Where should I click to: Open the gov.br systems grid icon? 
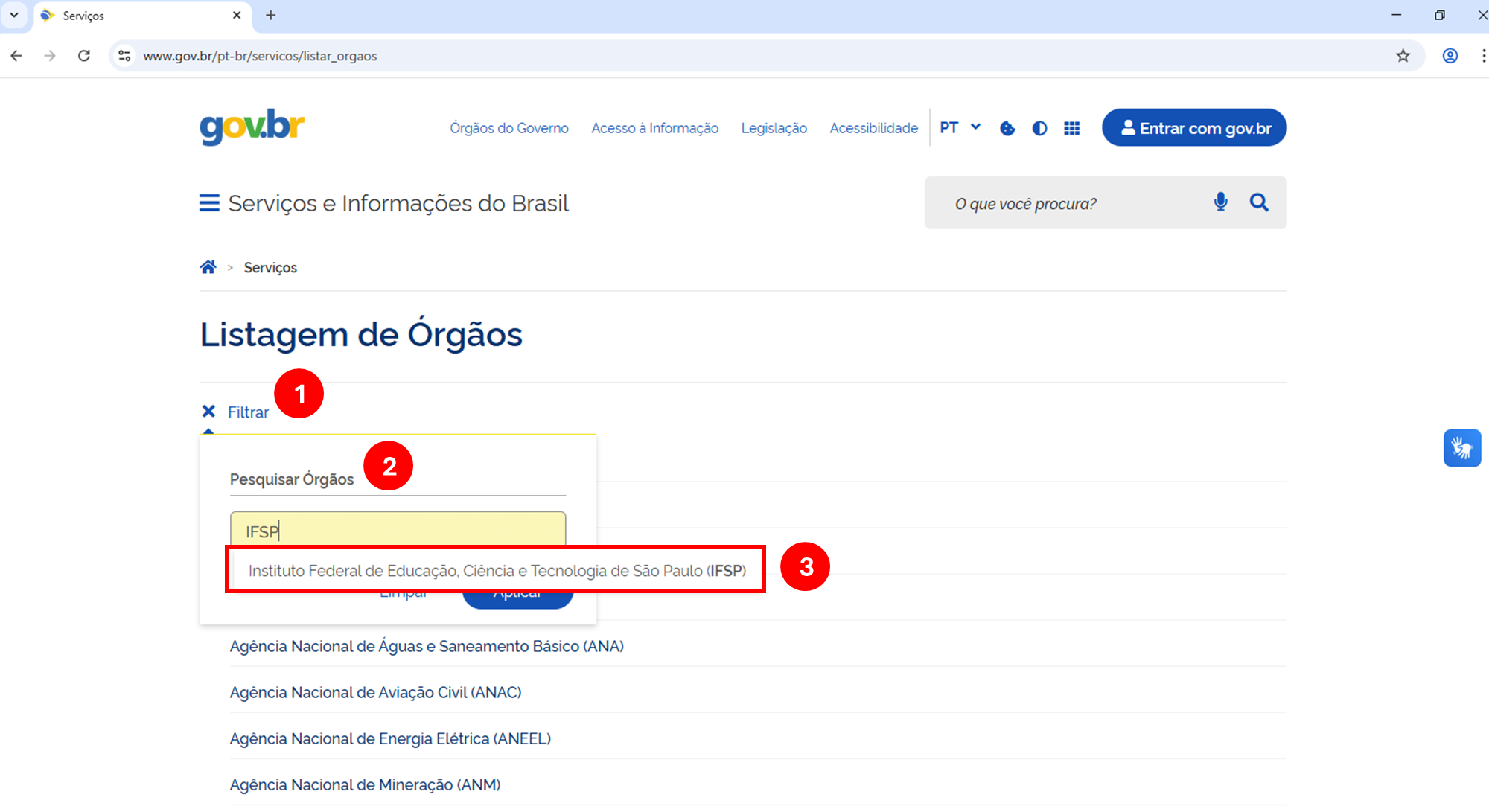[x=1071, y=128]
